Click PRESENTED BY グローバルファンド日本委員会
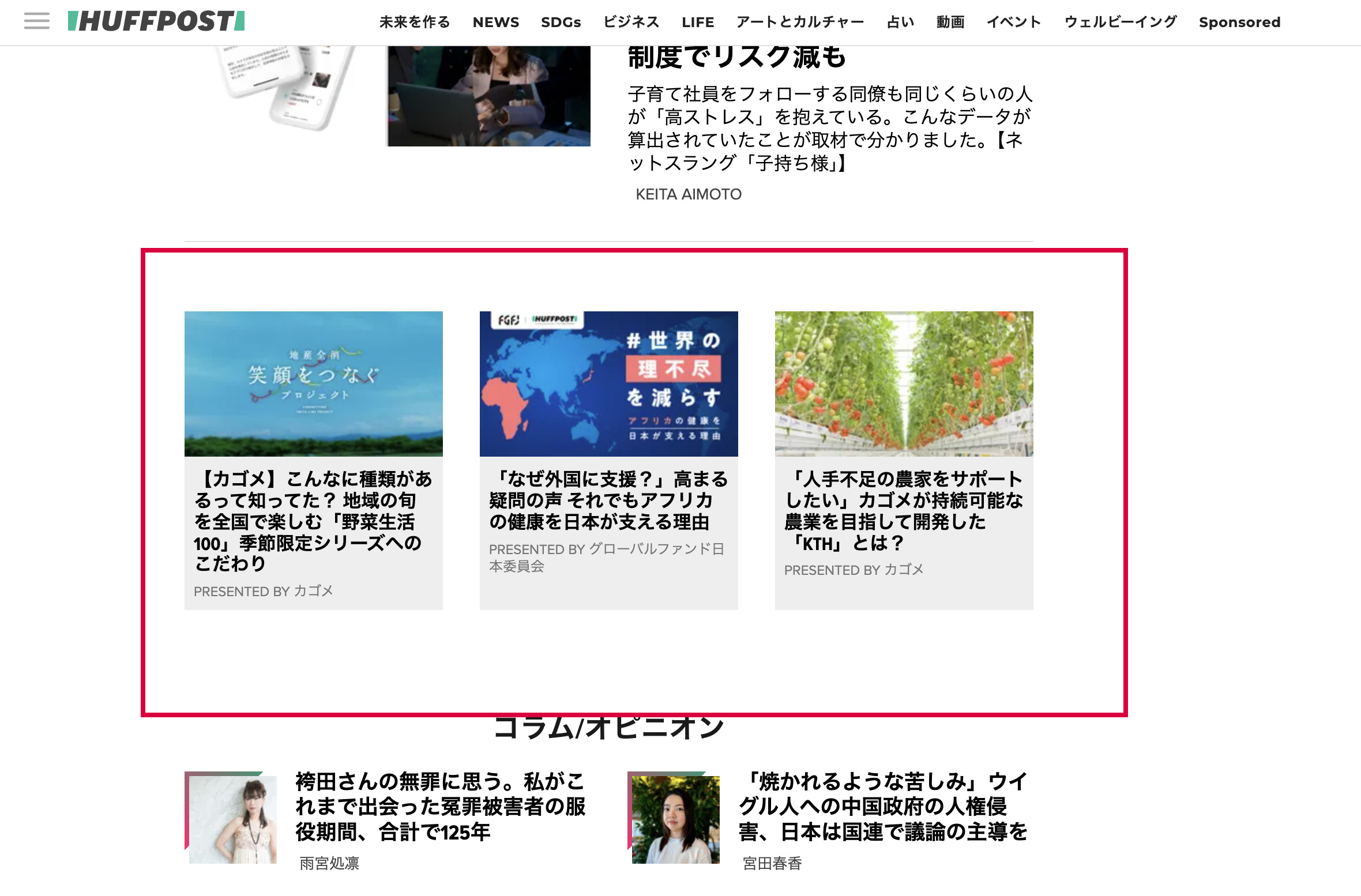The image size is (1361, 896). (x=607, y=558)
